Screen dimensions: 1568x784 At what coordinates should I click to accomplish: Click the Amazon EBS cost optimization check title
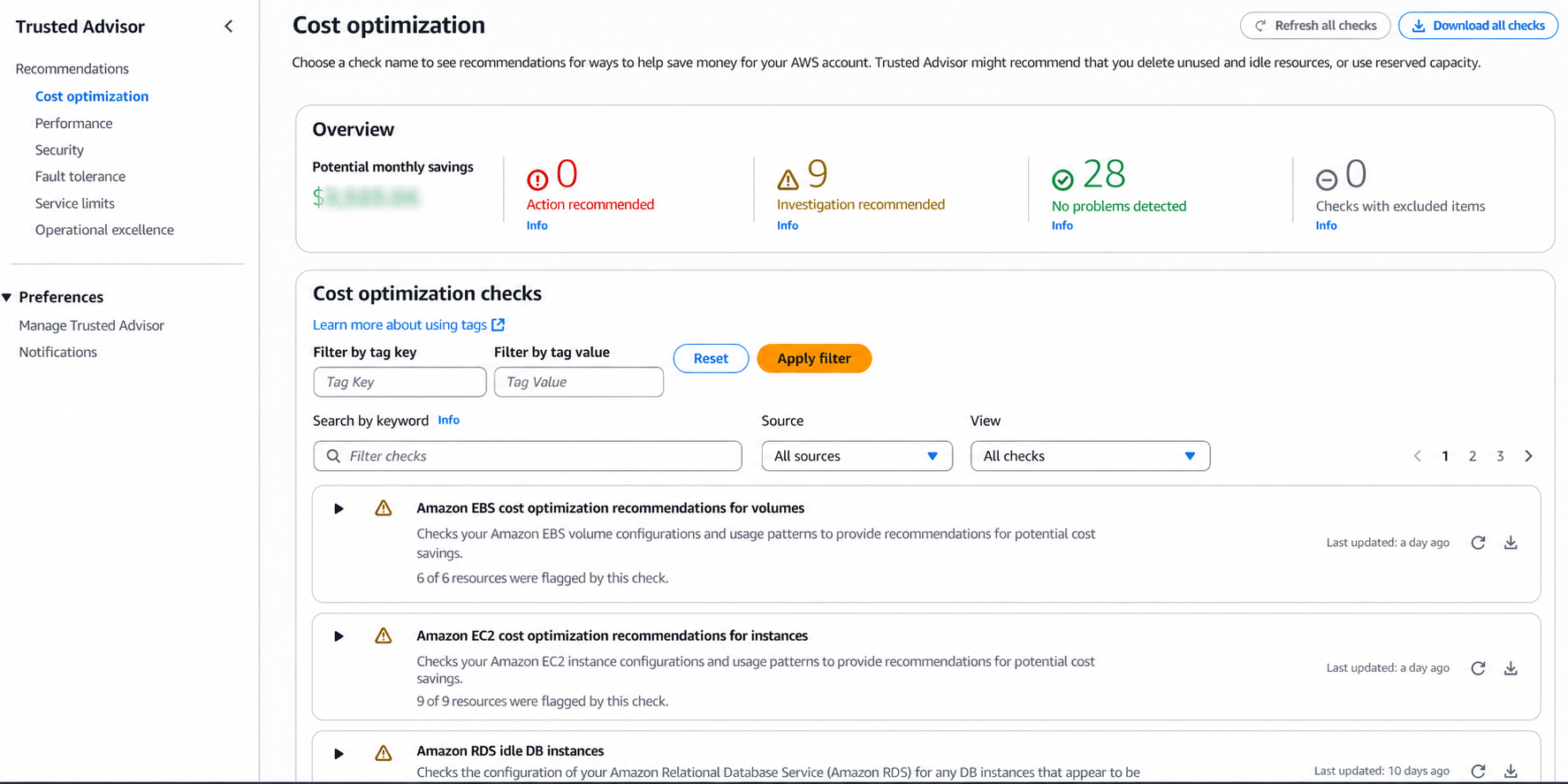click(611, 508)
